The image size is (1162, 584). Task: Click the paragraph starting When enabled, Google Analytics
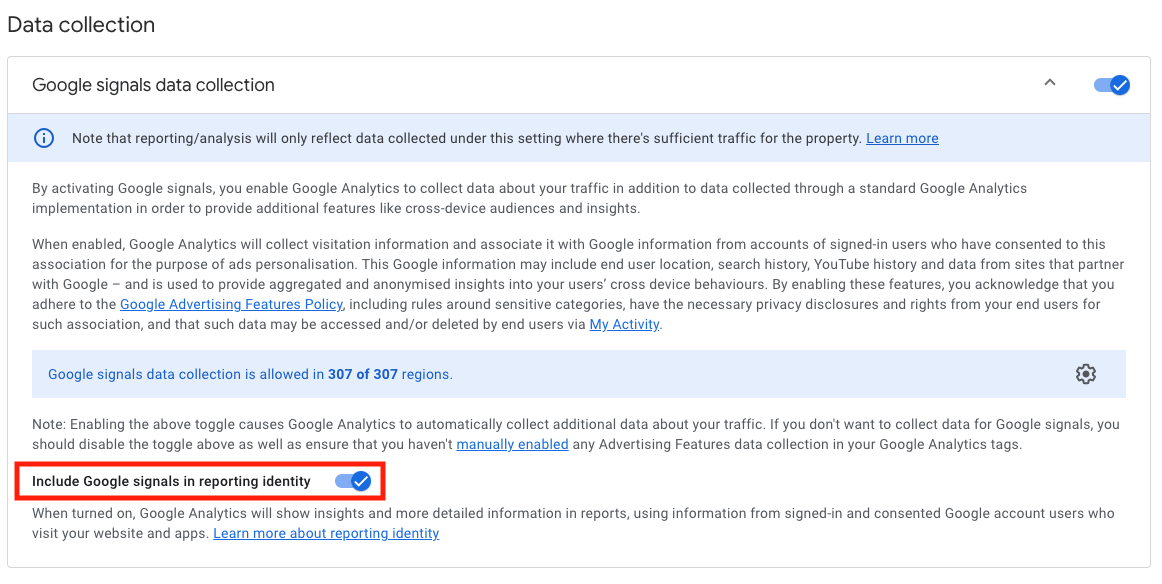pyautogui.click(x=578, y=285)
